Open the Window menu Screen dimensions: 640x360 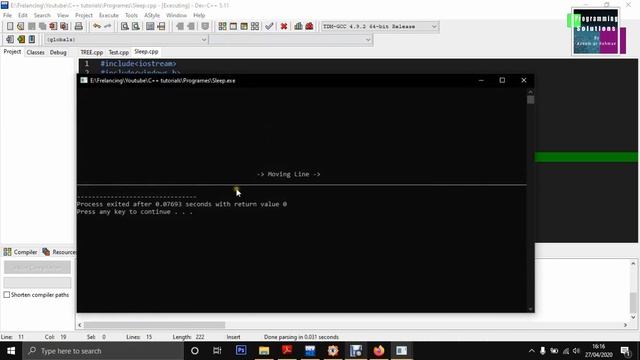pos(176,15)
